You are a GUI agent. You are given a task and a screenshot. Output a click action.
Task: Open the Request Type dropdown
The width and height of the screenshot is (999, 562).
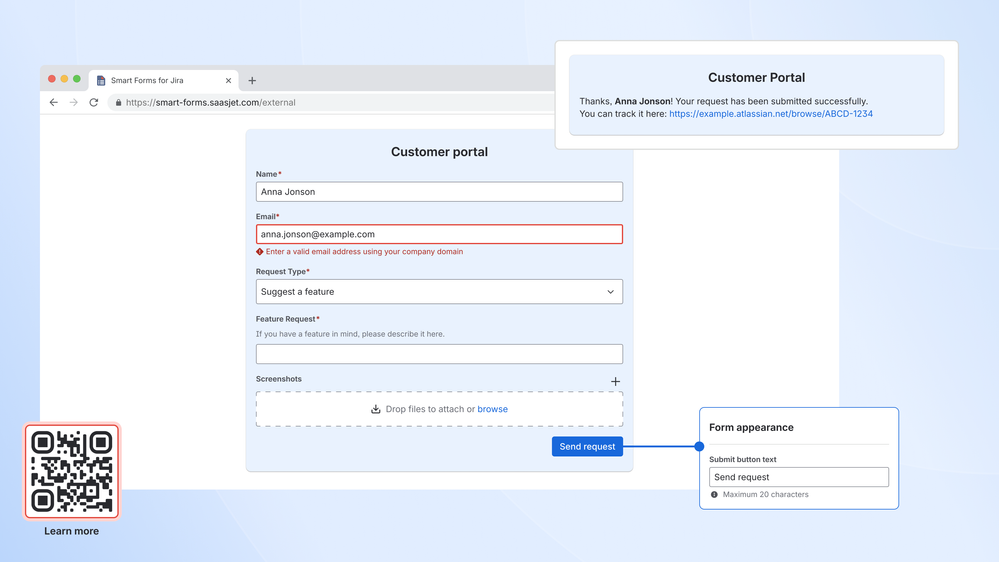click(x=439, y=292)
